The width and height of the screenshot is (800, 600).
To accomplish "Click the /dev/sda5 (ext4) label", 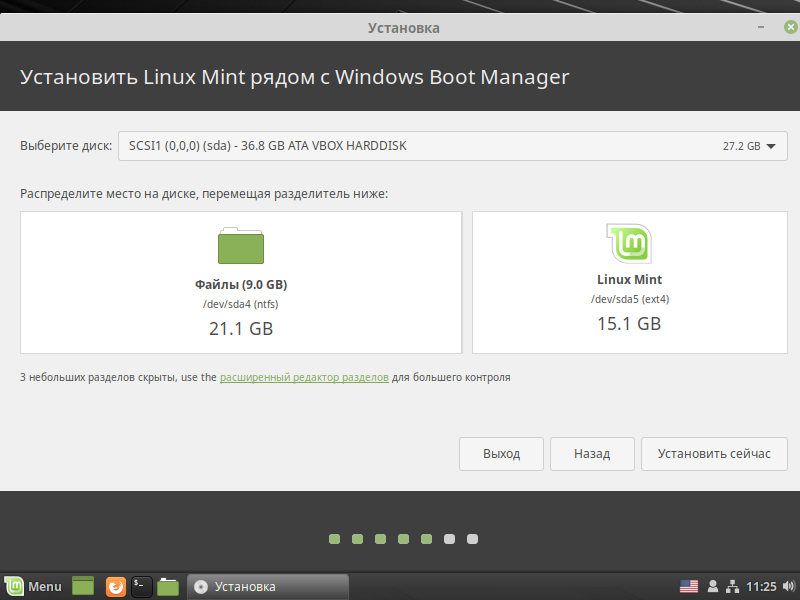I will [x=630, y=299].
